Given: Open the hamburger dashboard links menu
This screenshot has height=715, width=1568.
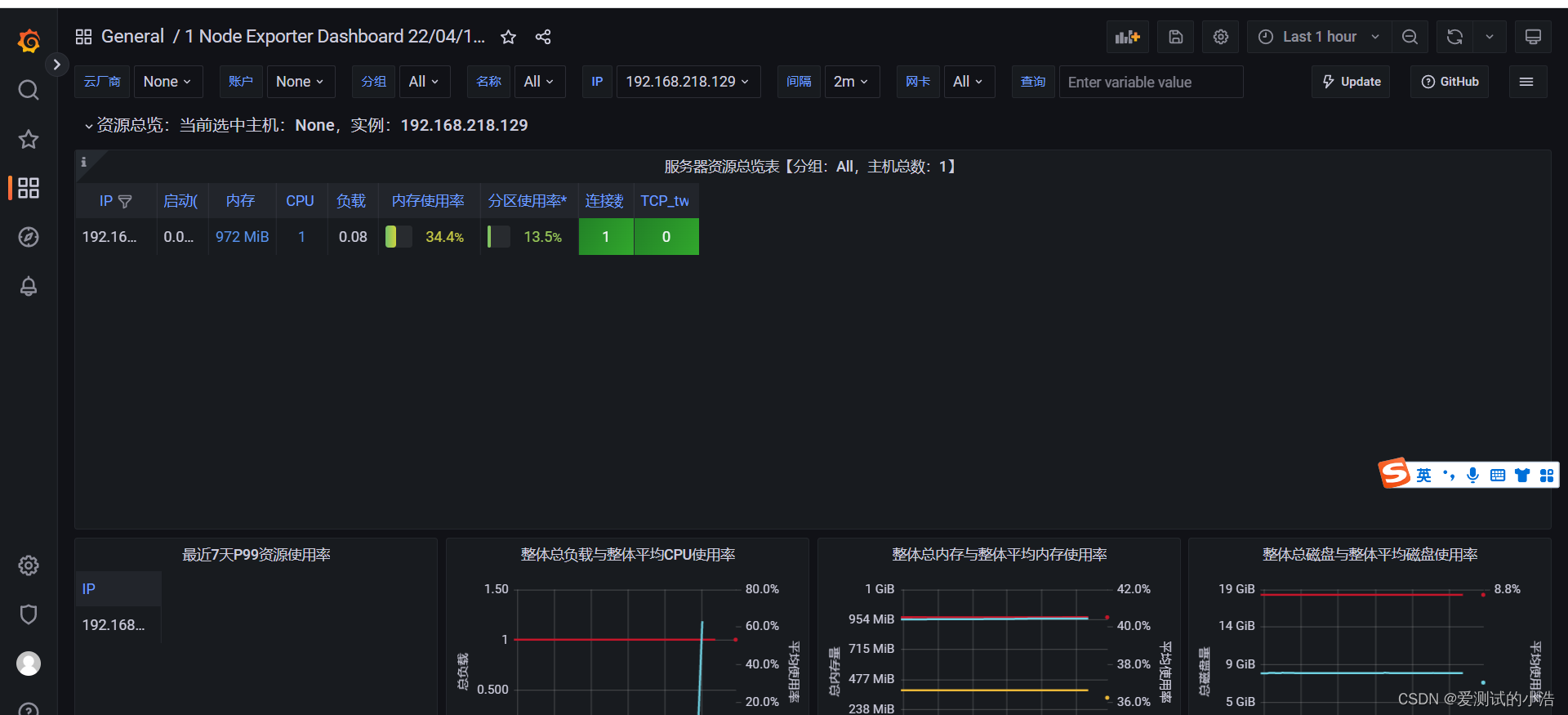Looking at the screenshot, I should (1526, 82).
